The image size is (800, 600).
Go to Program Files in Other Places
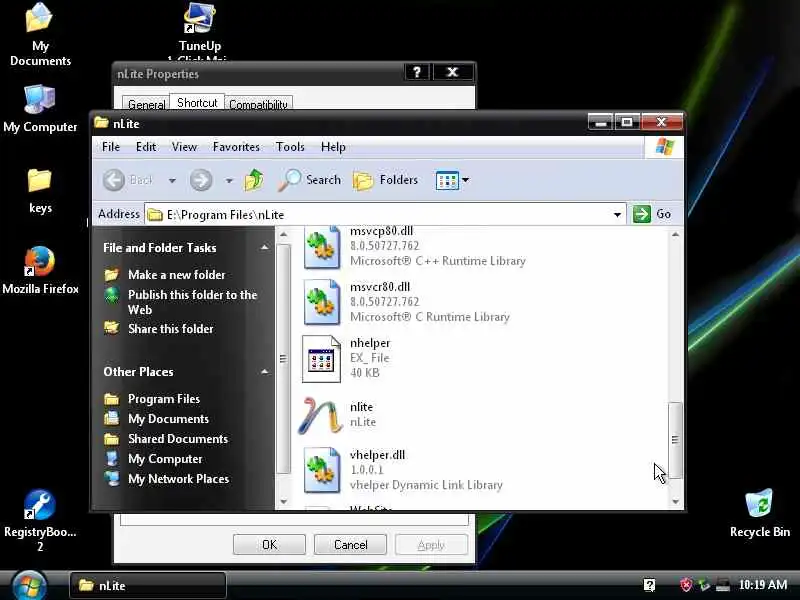(x=164, y=399)
